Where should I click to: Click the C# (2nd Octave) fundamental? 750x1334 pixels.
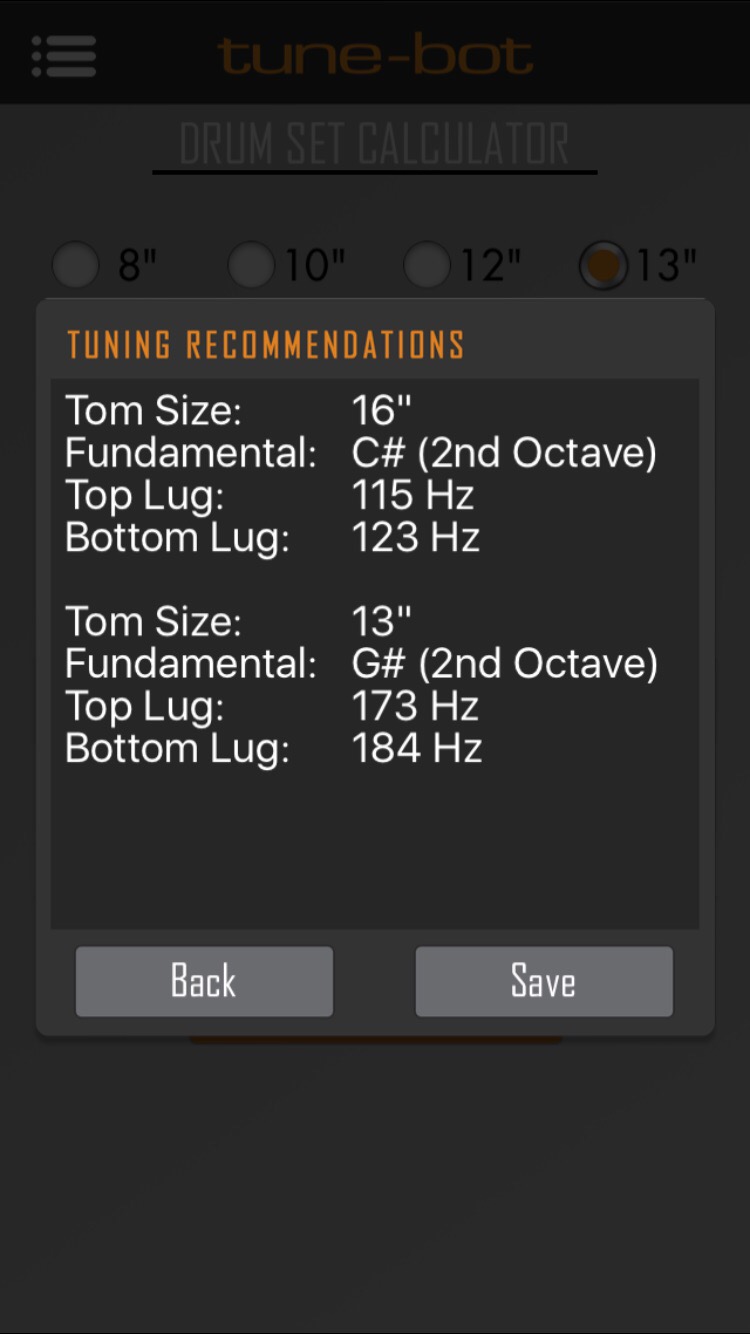coord(504,453)
